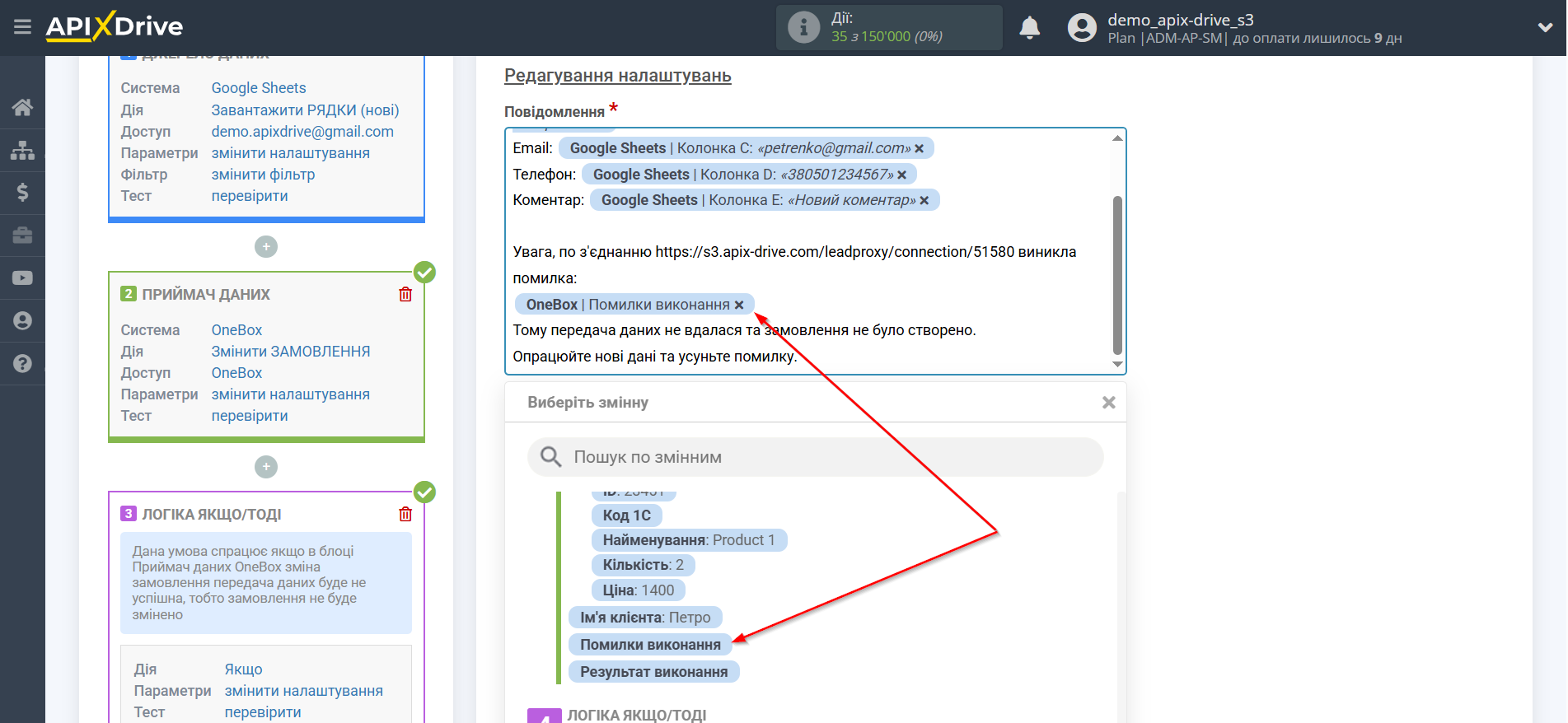
Task: Click змінити налаштування in logic block
Action: [x=303, y=691]
